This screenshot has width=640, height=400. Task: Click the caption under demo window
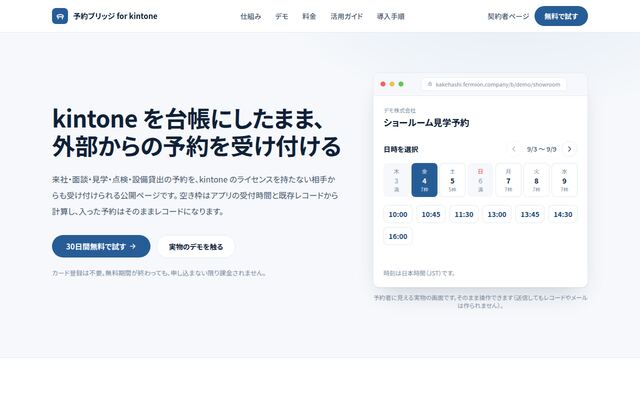point(480,301)
